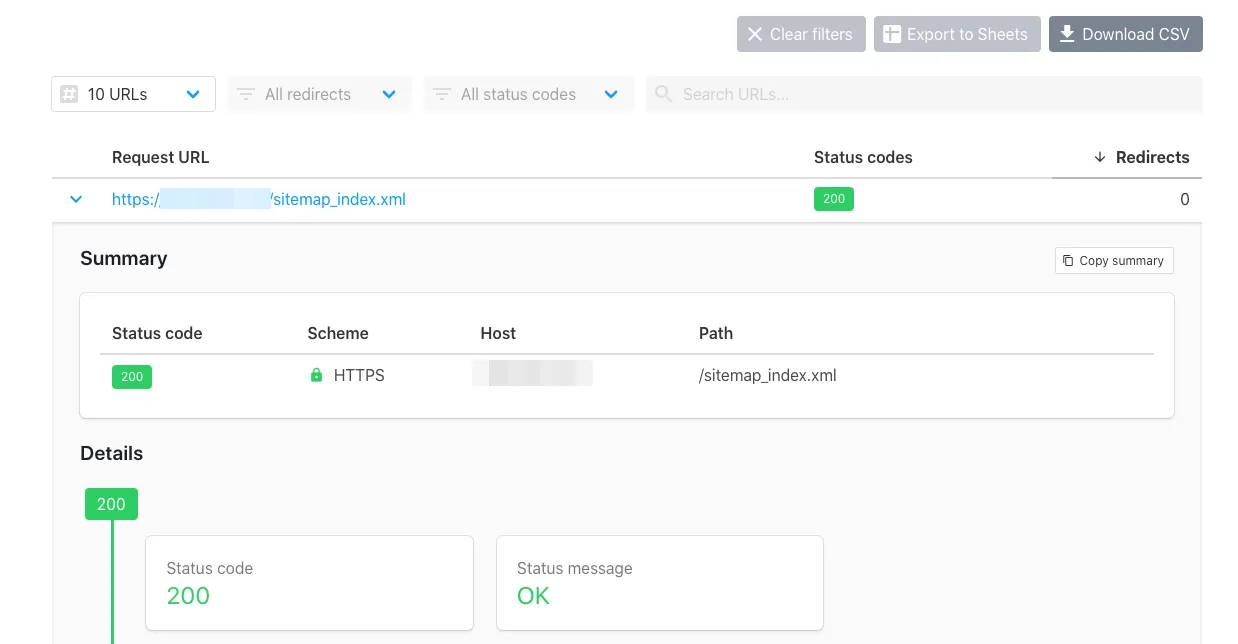Open the 10 URLs dropdown
Viewport: 1238px width, 644px height.
point(193,94)
